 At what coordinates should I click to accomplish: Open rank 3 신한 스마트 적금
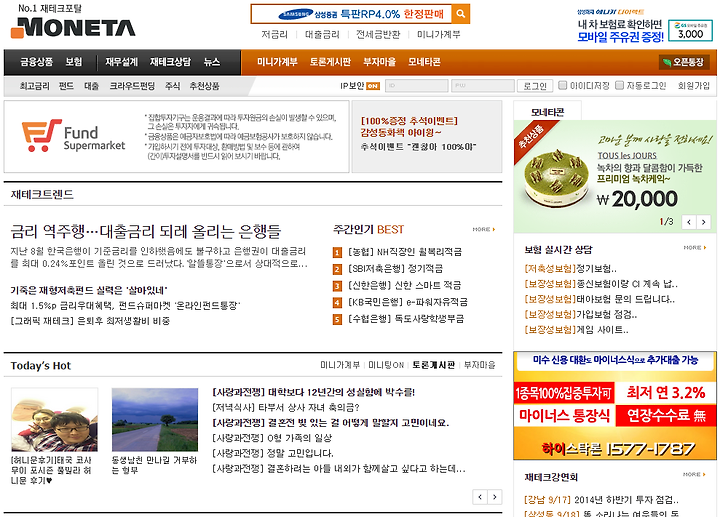coord(405,285)
